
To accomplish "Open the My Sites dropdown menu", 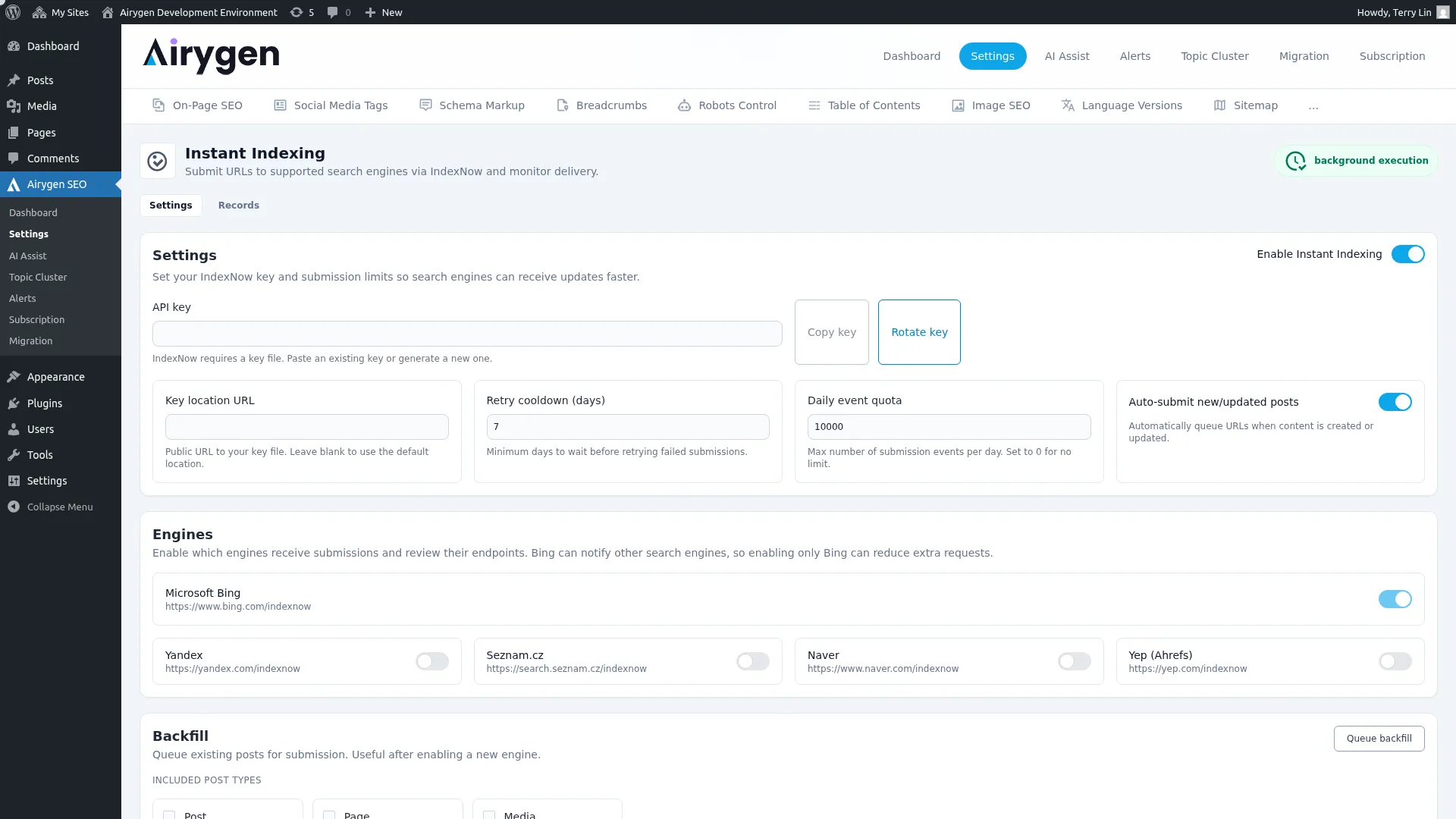I will [61, 12].
